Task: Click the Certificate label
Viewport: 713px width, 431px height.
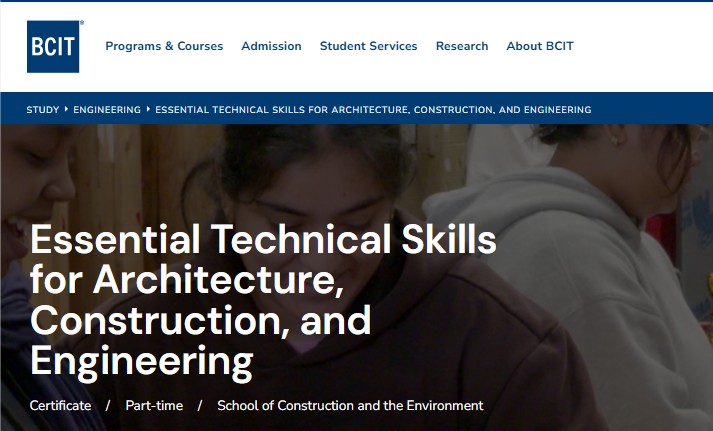Action: (60, 406)
